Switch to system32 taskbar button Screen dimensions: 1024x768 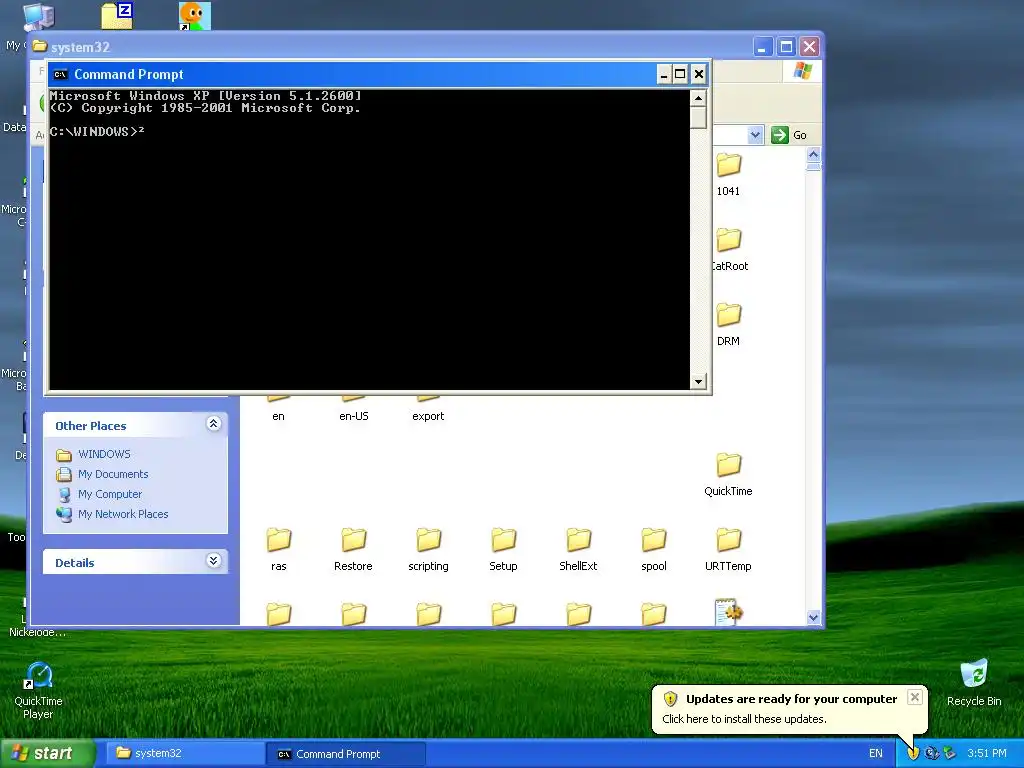[x=184, y=753]
